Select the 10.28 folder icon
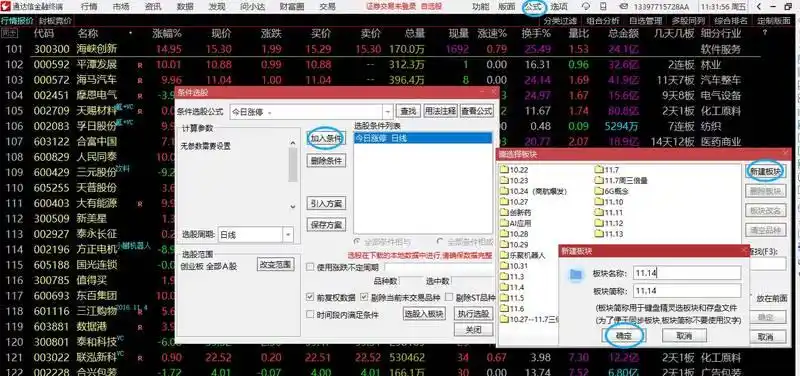The height and width of the screenshot is (376, 800). (505, 234)
